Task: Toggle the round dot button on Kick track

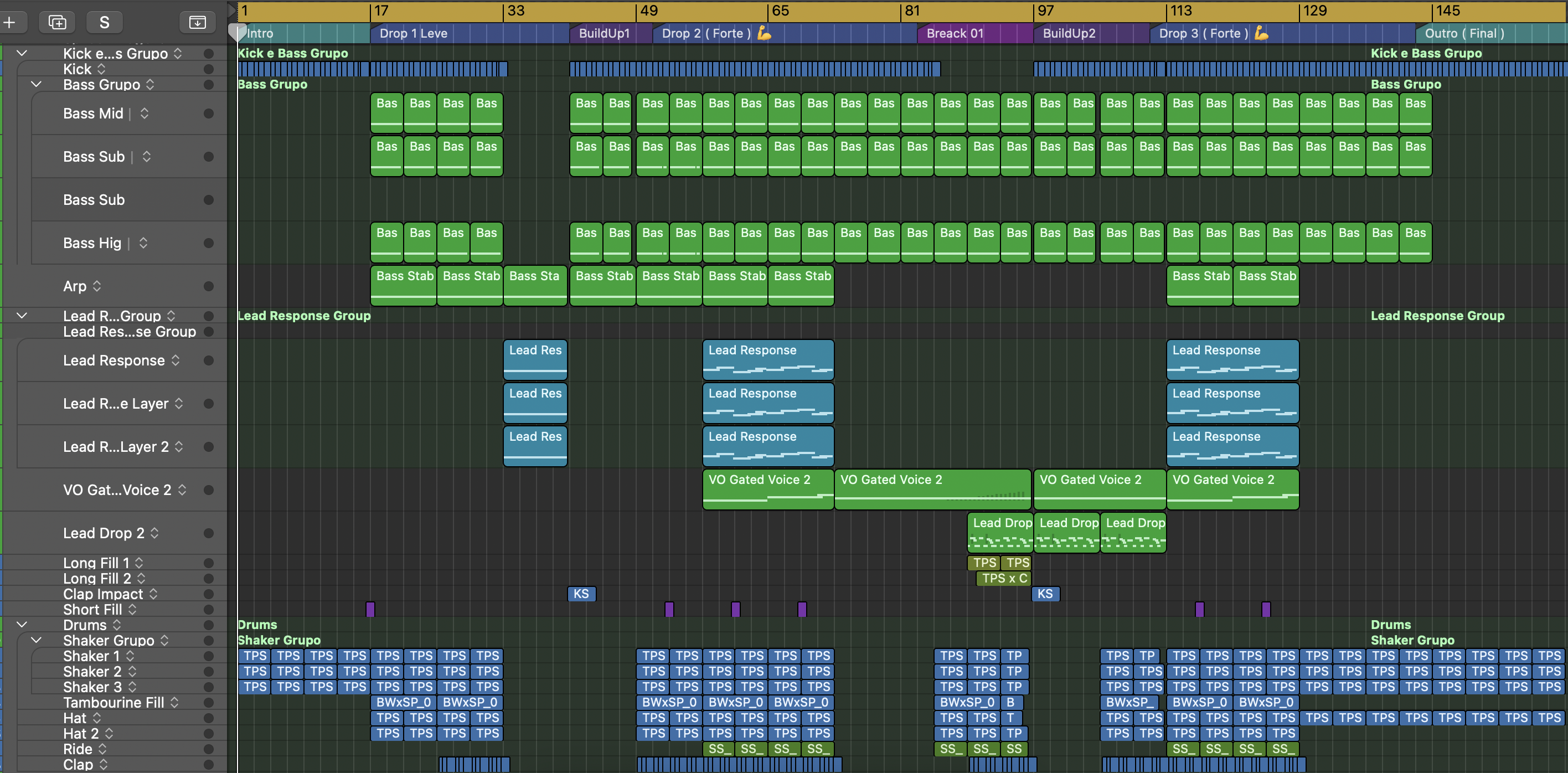Action: pos(209,69)
